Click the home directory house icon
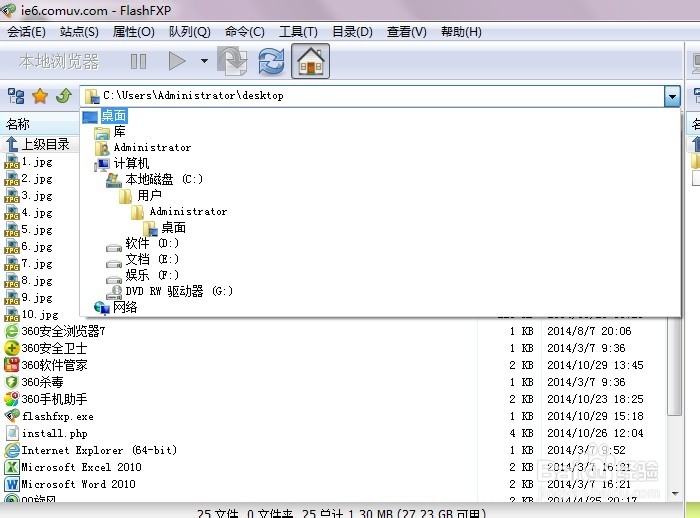The width and height of the screenshot is (700, 518). click(310, 61)
